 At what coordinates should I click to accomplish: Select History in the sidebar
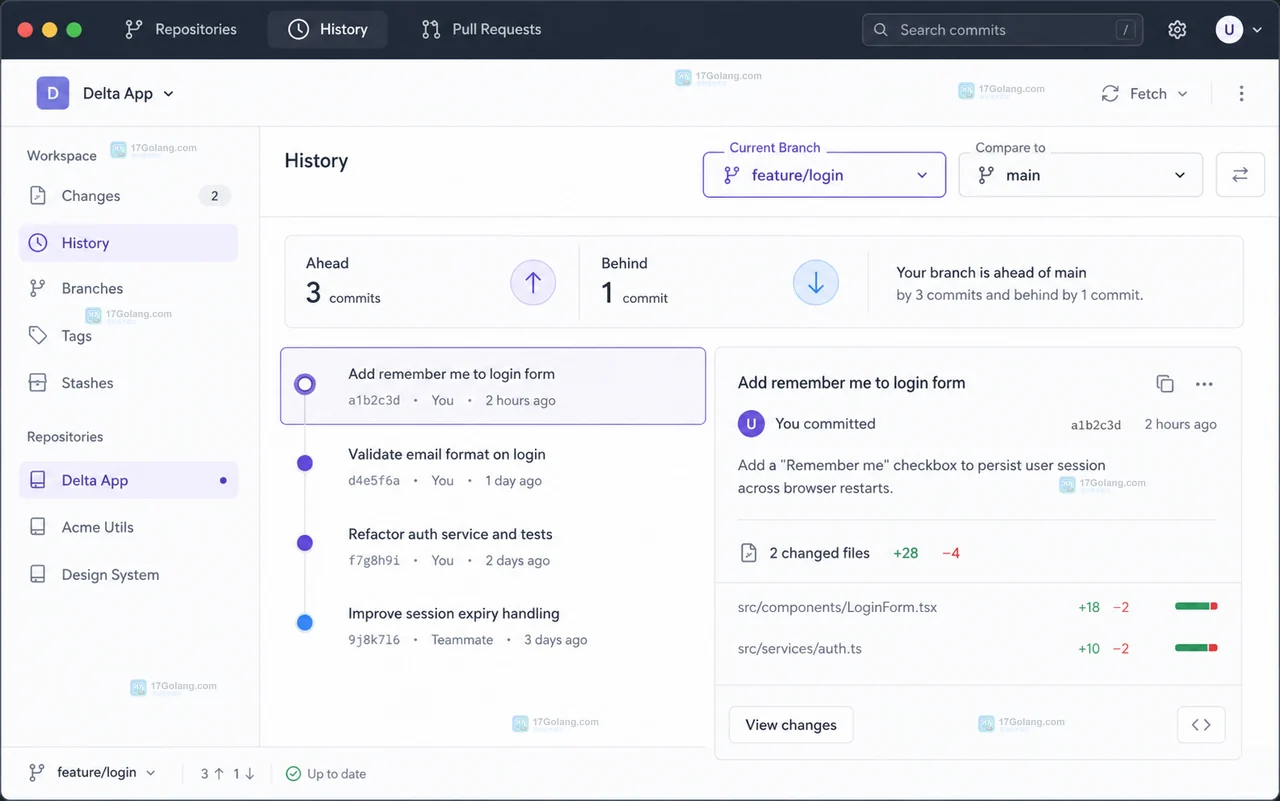point(128,243)
